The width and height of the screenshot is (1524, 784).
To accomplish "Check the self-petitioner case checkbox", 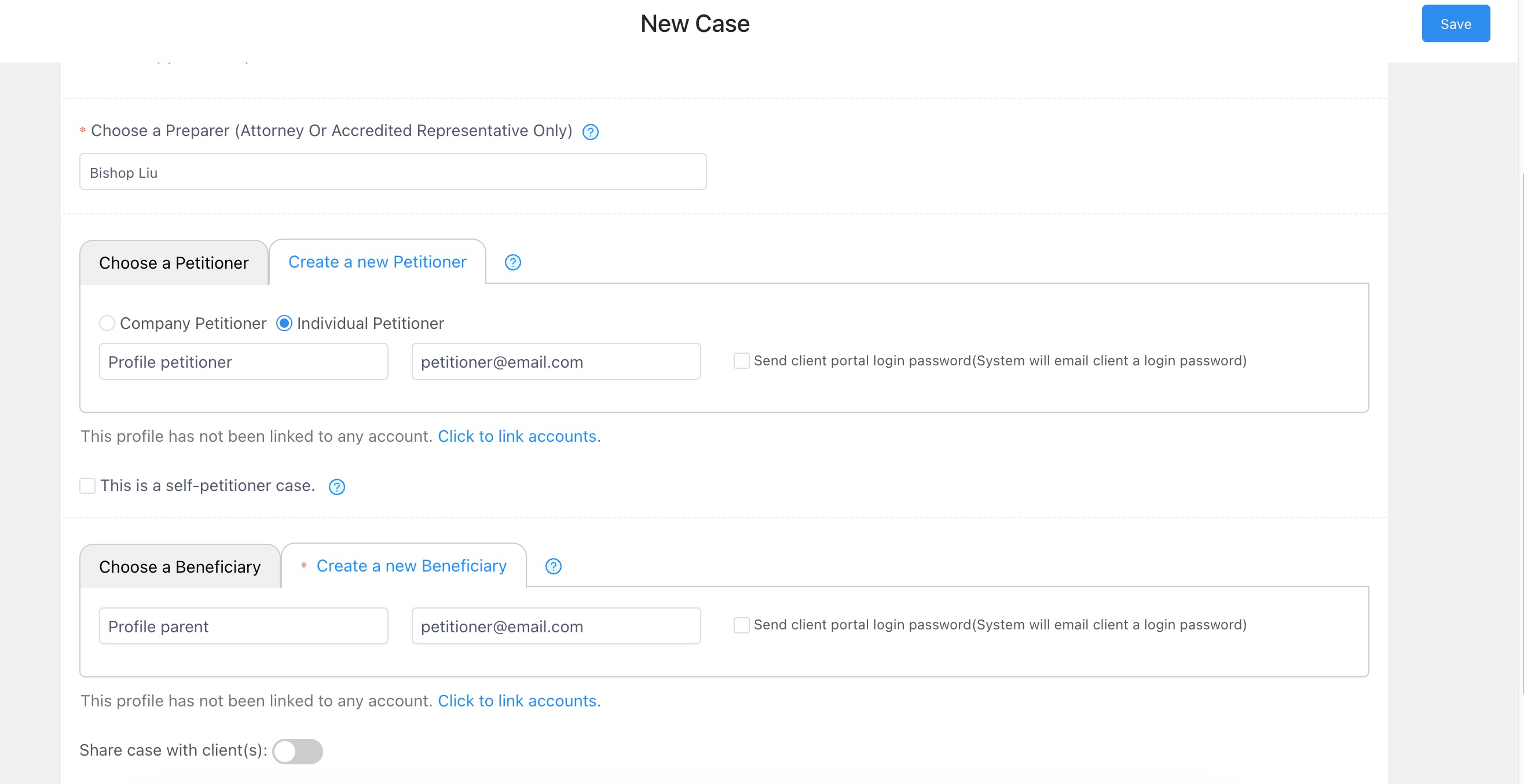I will point(87,486).
